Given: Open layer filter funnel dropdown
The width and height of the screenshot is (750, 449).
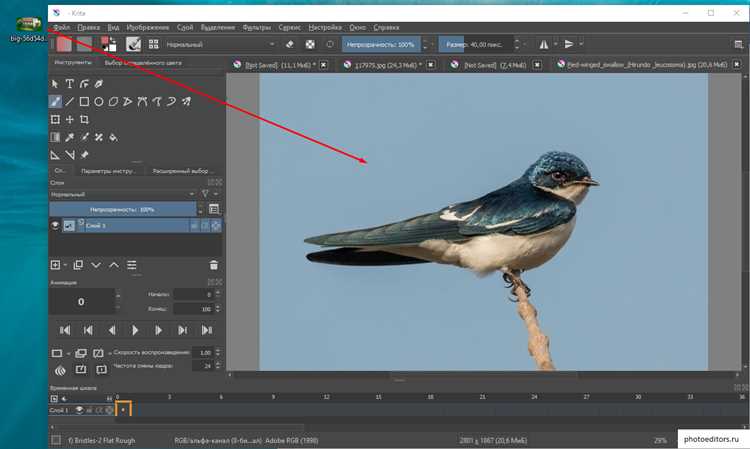Looking at the screenshot, I should (x=205, y=194).
